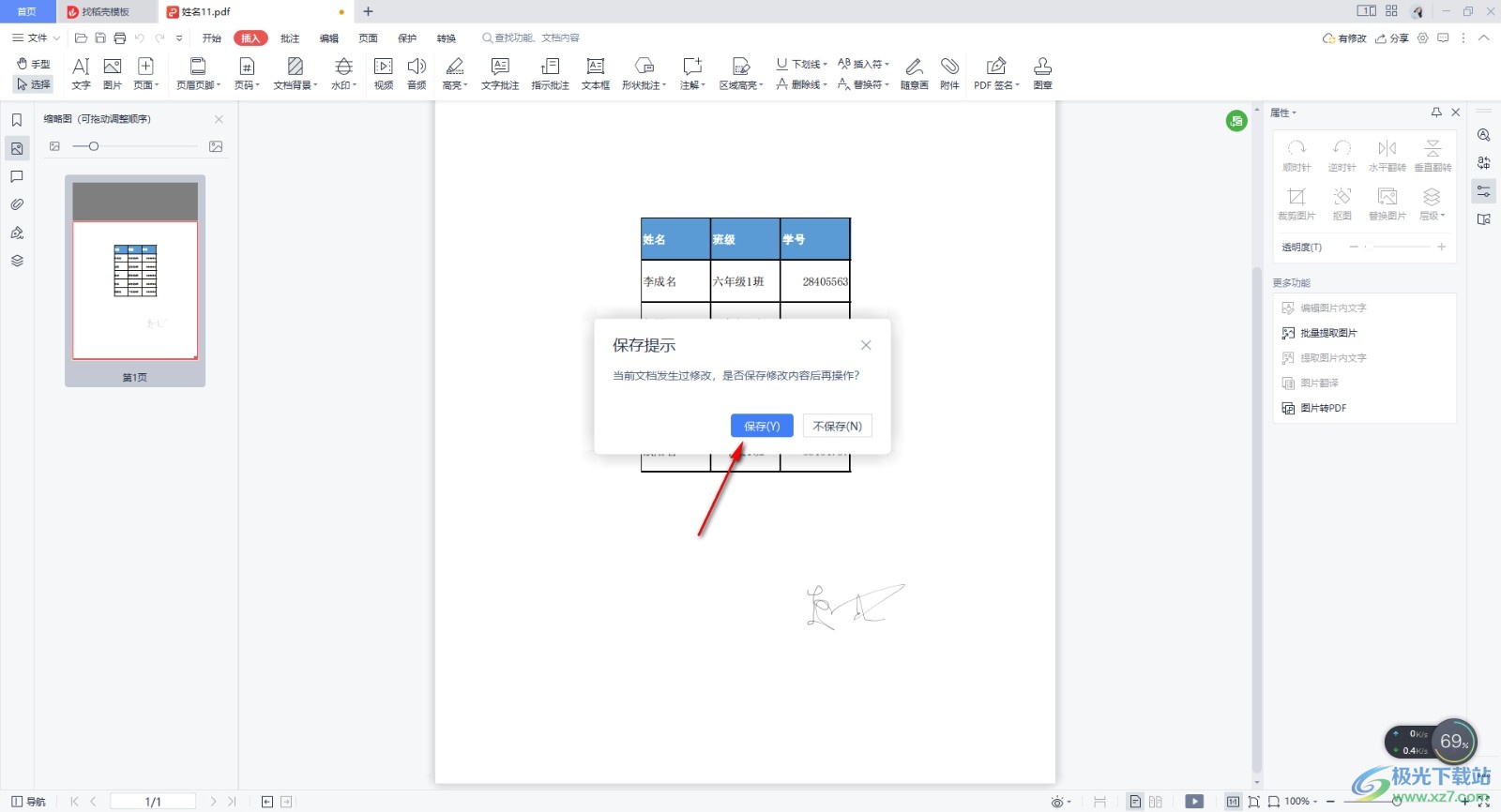Viewport: 1501px width, 812px height.
Task: Apply 删除线 strikethrough tool
Action: coord(802,84)
